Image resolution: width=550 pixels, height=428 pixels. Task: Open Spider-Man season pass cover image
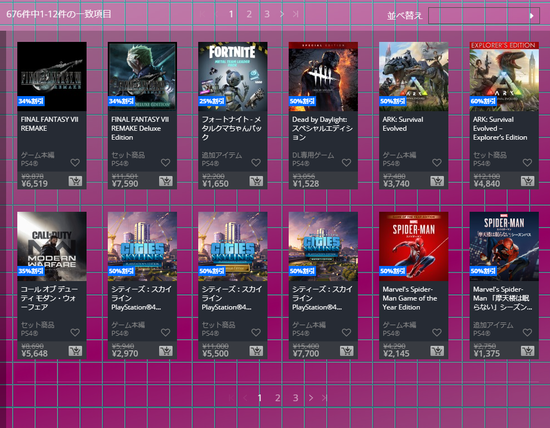click(504, 246)
